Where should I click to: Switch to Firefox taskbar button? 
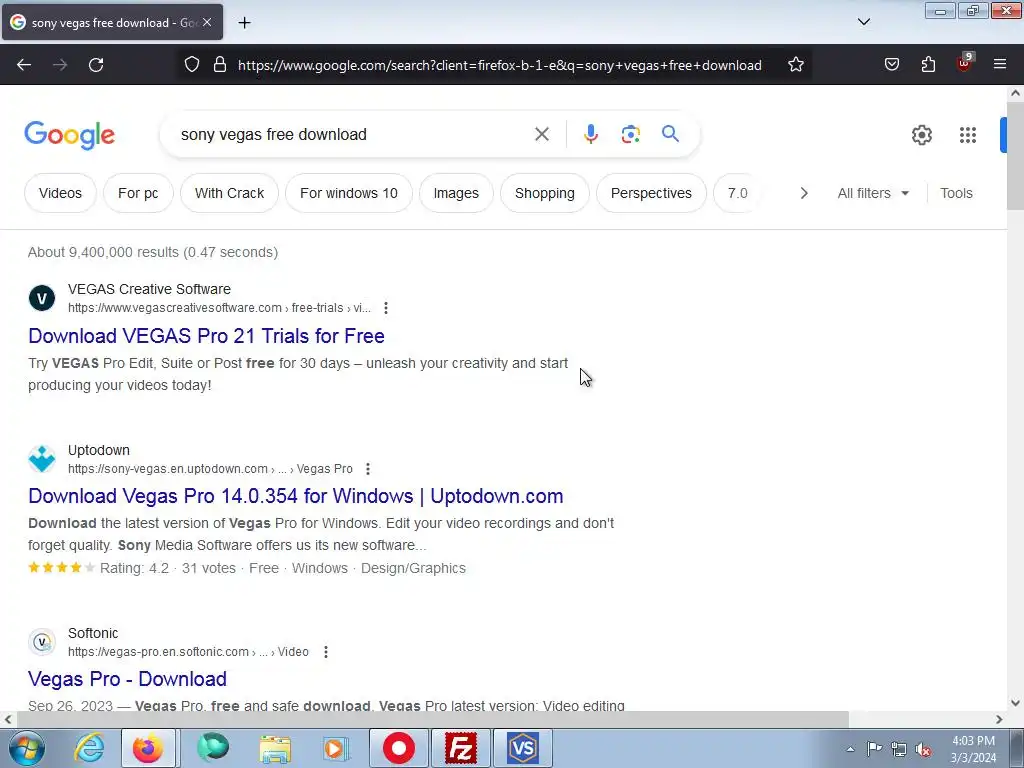(148, 748)
